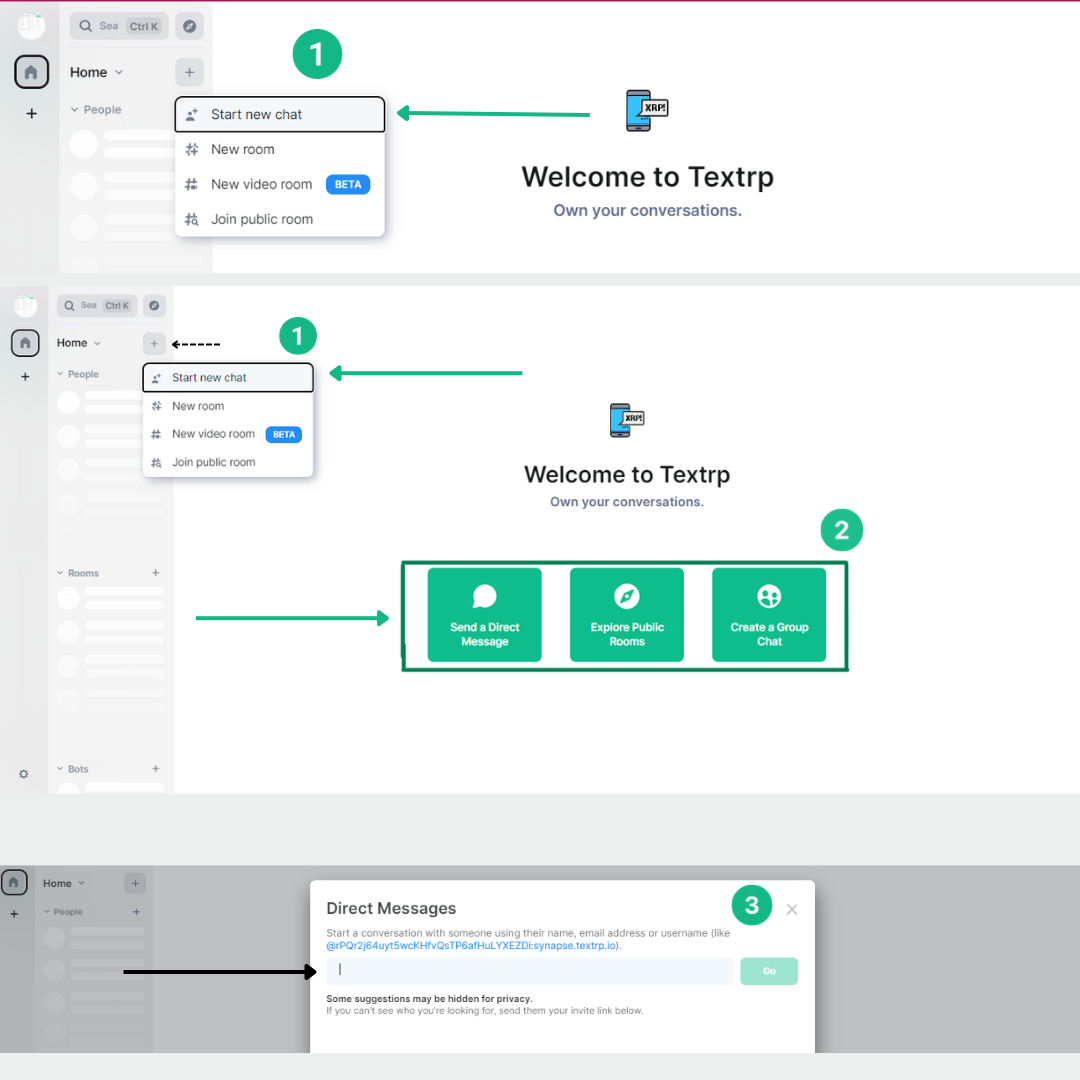Screen dimensions: 1080x1080
Task: Click the plus icon beside the Bots section
Action: (155, 769)
